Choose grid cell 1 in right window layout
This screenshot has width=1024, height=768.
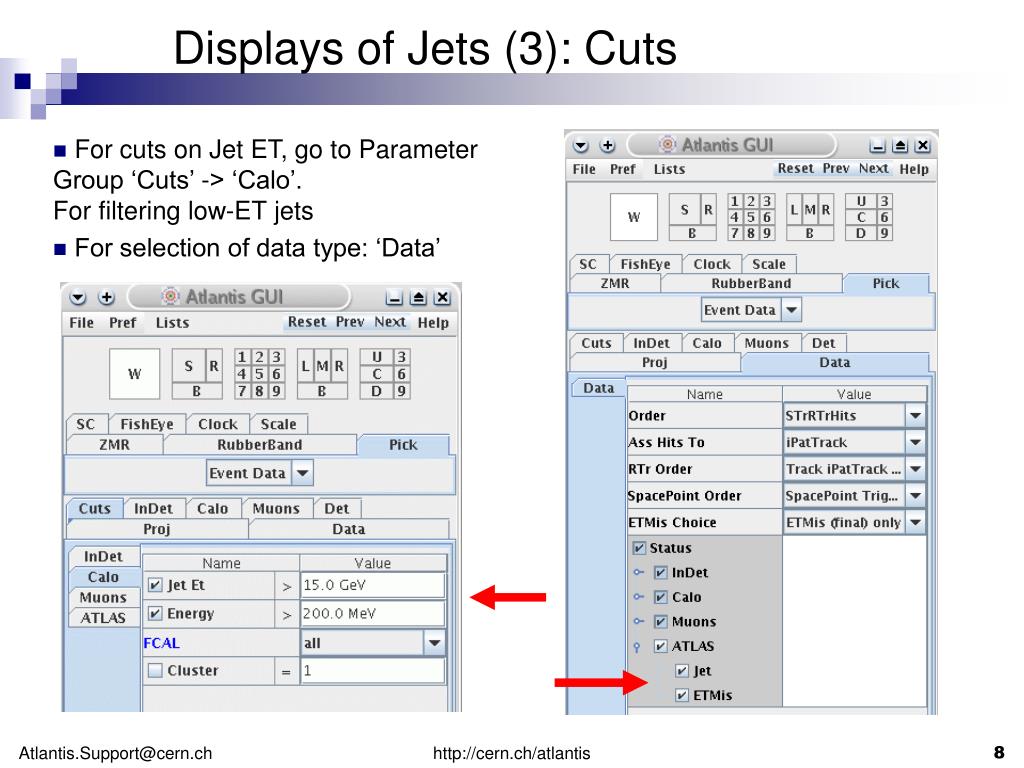click(735, 201)
